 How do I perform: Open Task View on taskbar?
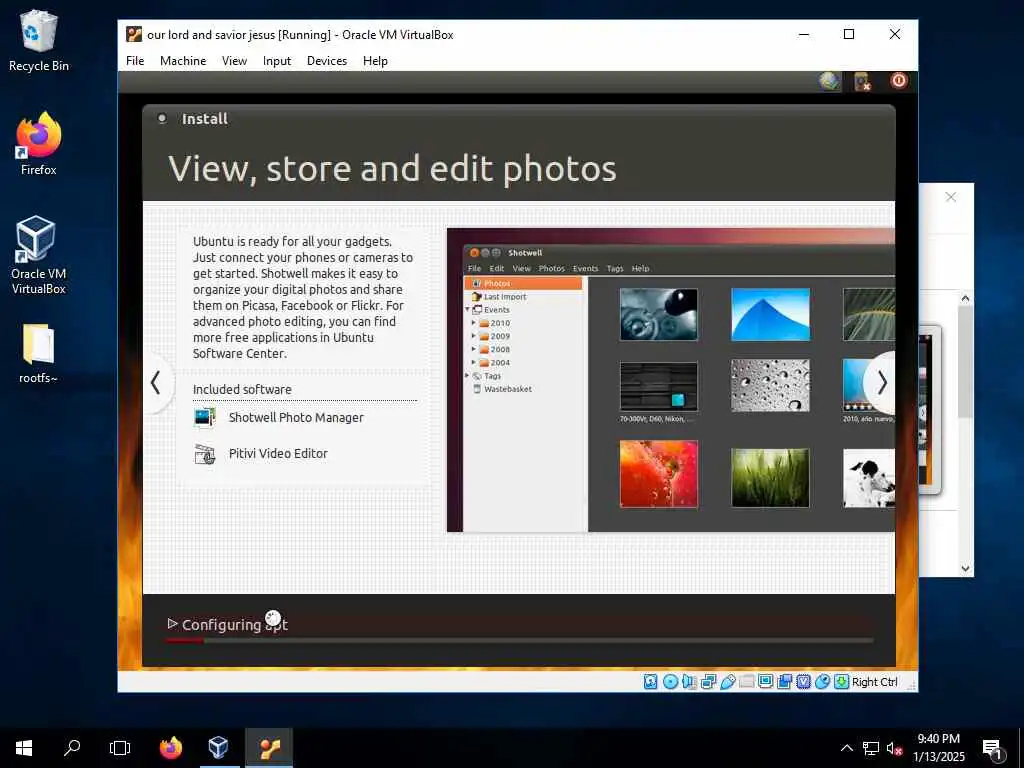coord(120,748)
